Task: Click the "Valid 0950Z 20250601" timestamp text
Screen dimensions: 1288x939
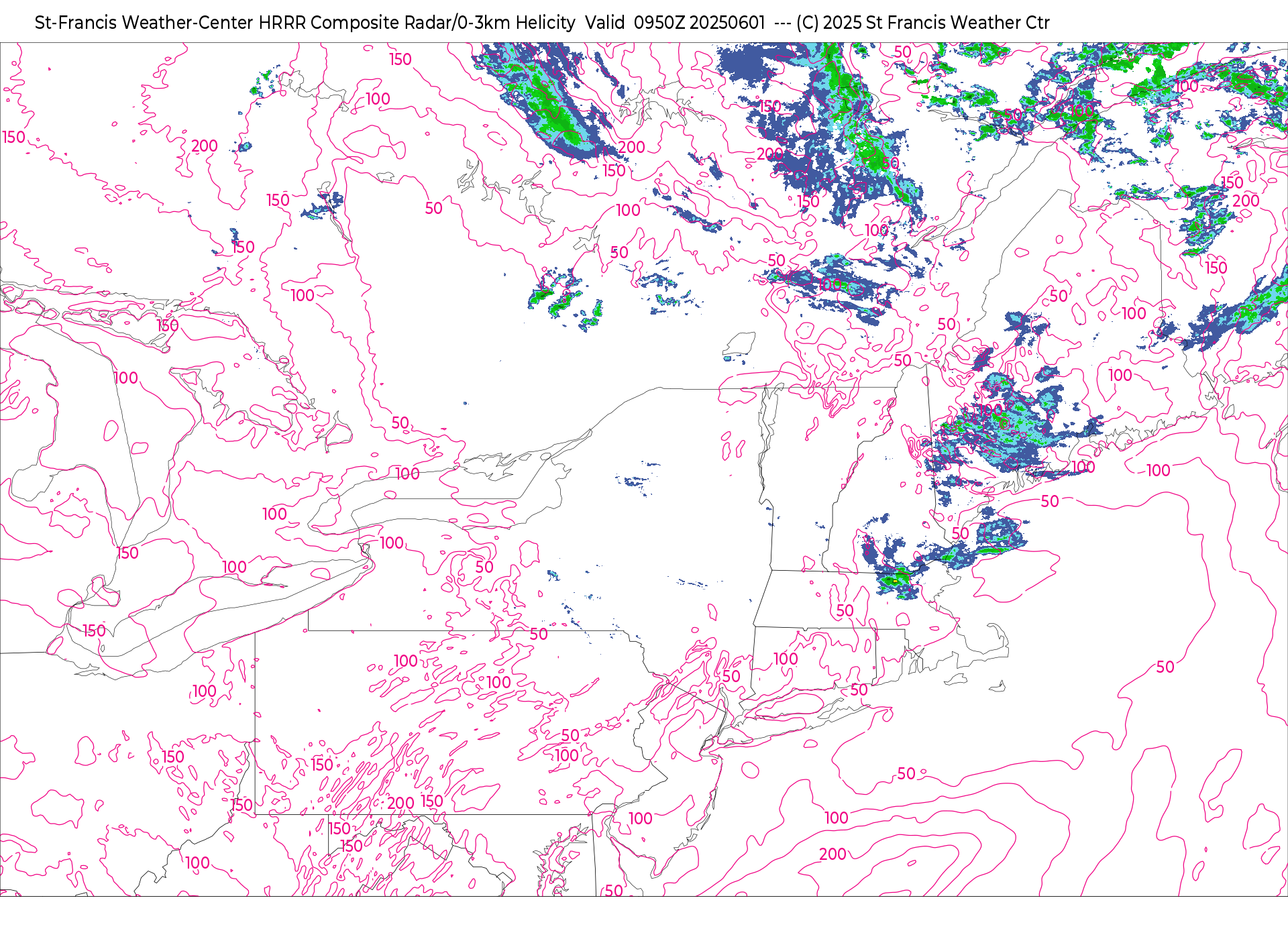Action: click(675, 23)
